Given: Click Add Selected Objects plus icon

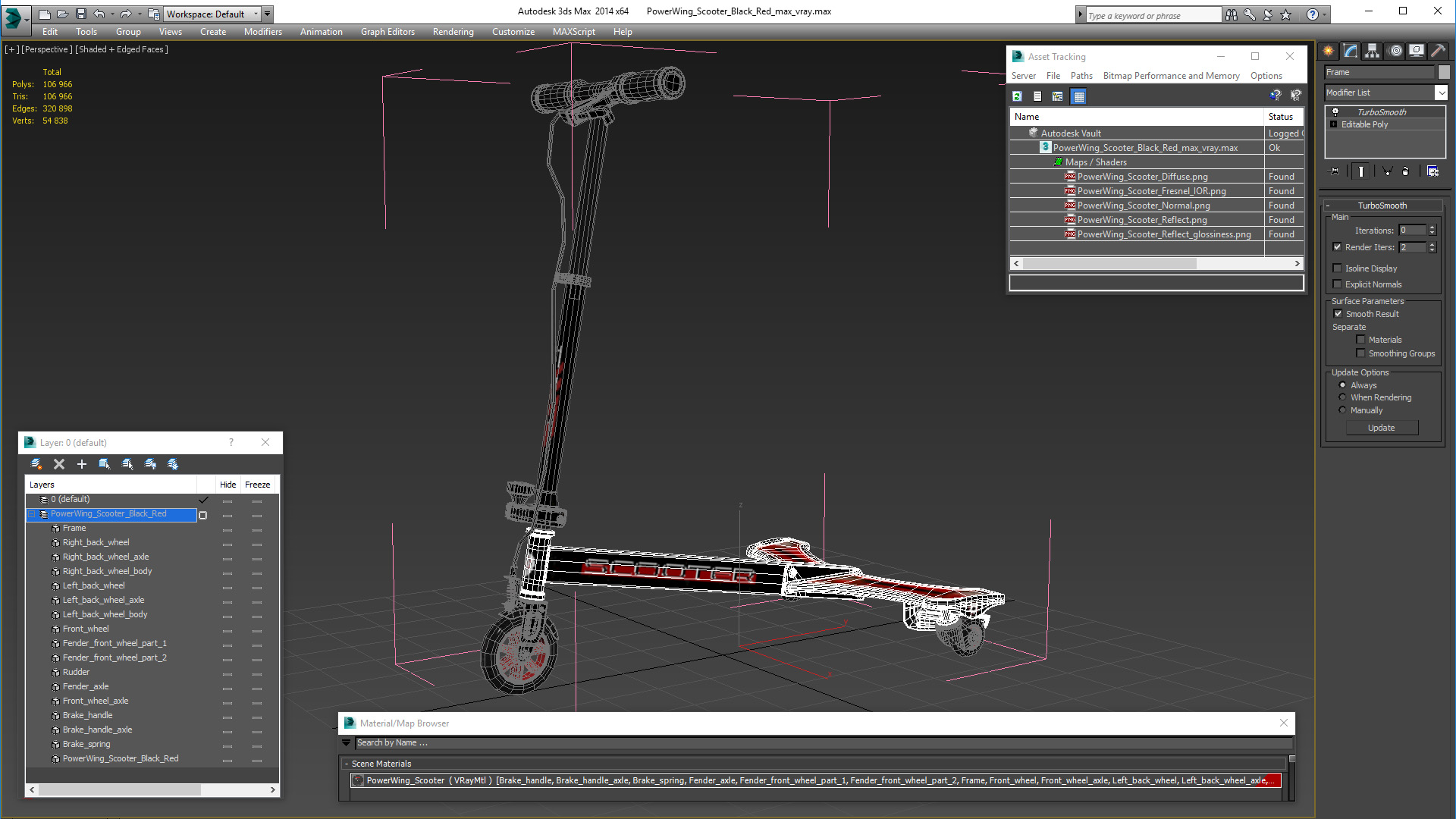Looking at the screenshot, I should pyautogui.click(x=82, y=464).
